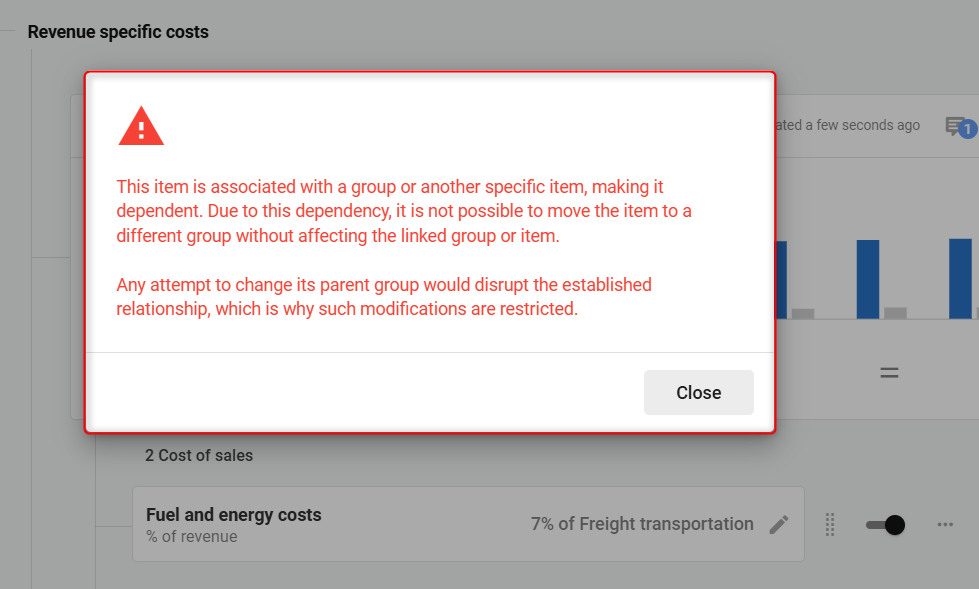Click the blue notification badge showing 1

[967, 129]
